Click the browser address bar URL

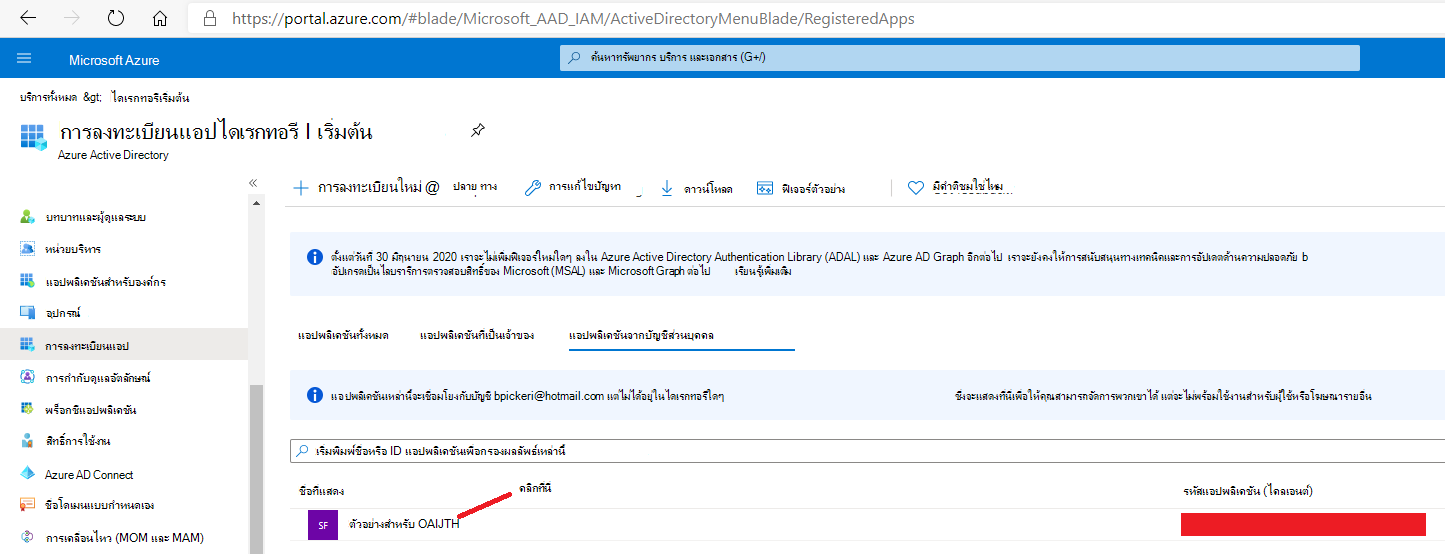coord(573,18)
